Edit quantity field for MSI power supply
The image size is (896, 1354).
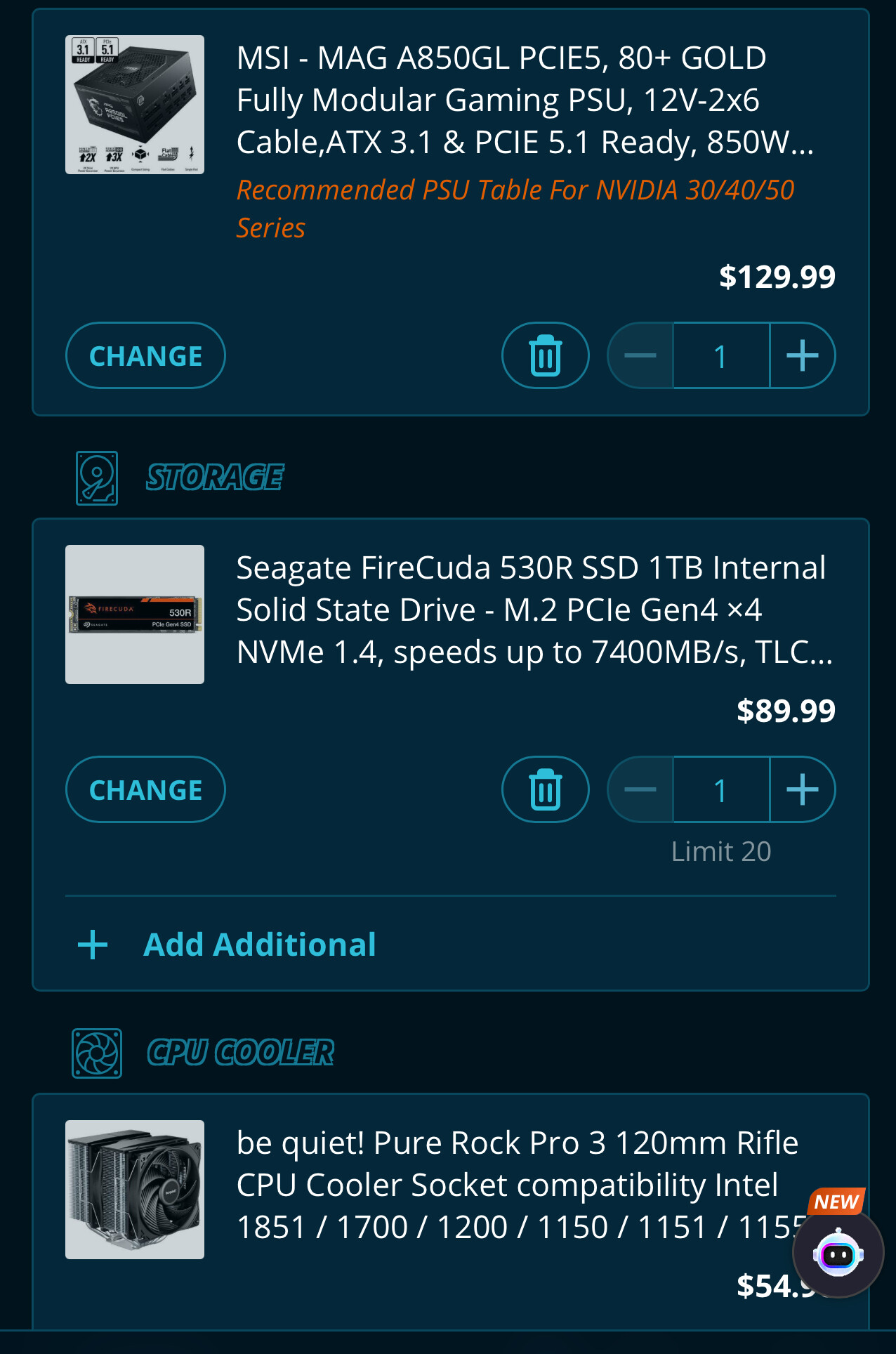[721, 355]
